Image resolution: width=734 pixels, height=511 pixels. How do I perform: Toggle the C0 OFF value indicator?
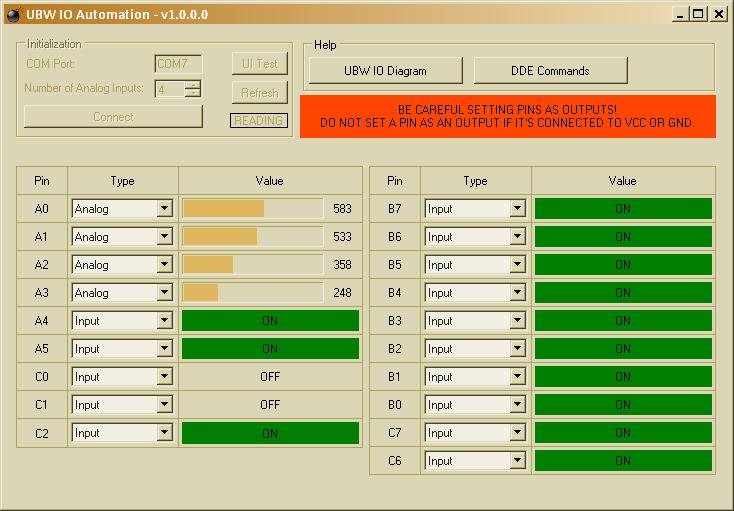coord(270,377)
